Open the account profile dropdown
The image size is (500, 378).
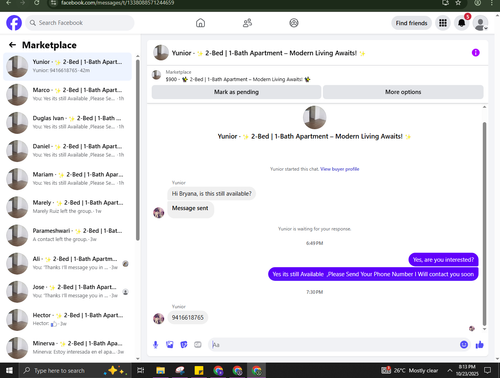[x=480, y=23]
